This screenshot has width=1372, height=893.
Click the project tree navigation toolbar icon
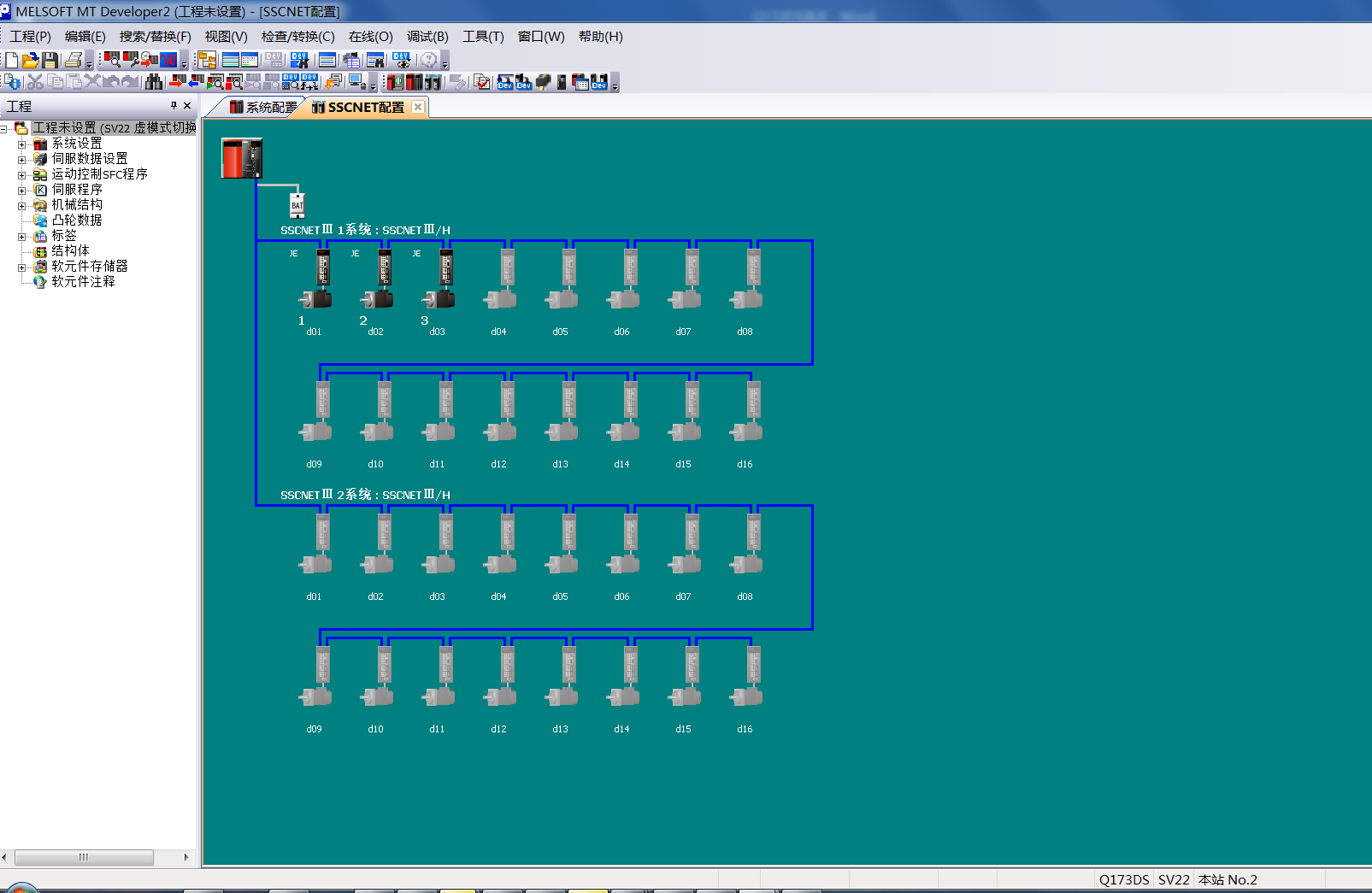point(206,60)
